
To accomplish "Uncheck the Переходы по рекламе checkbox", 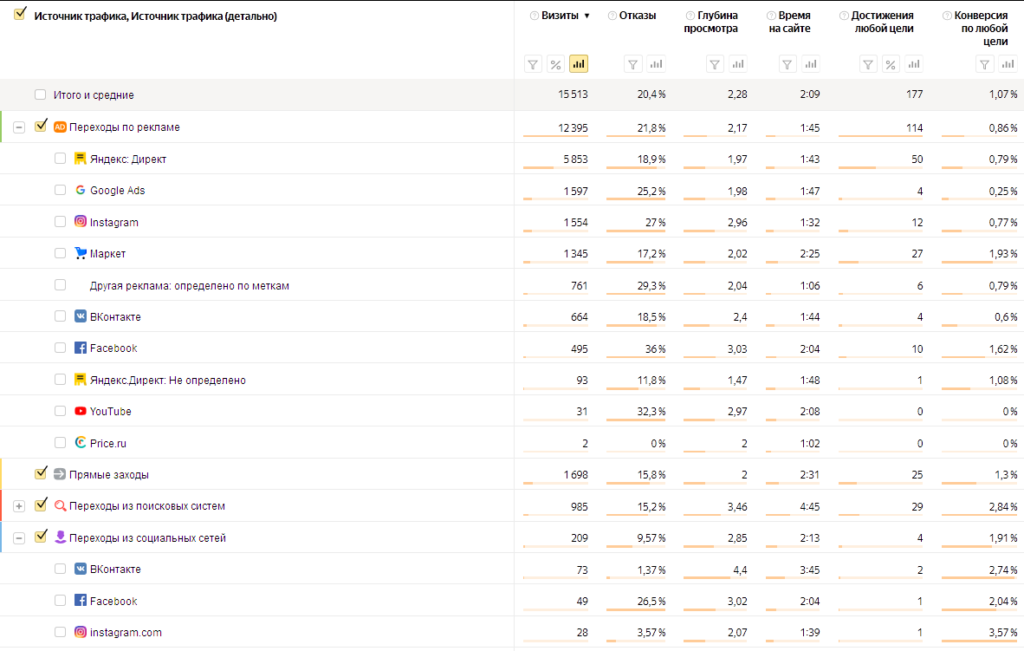I will pos(40,125).
